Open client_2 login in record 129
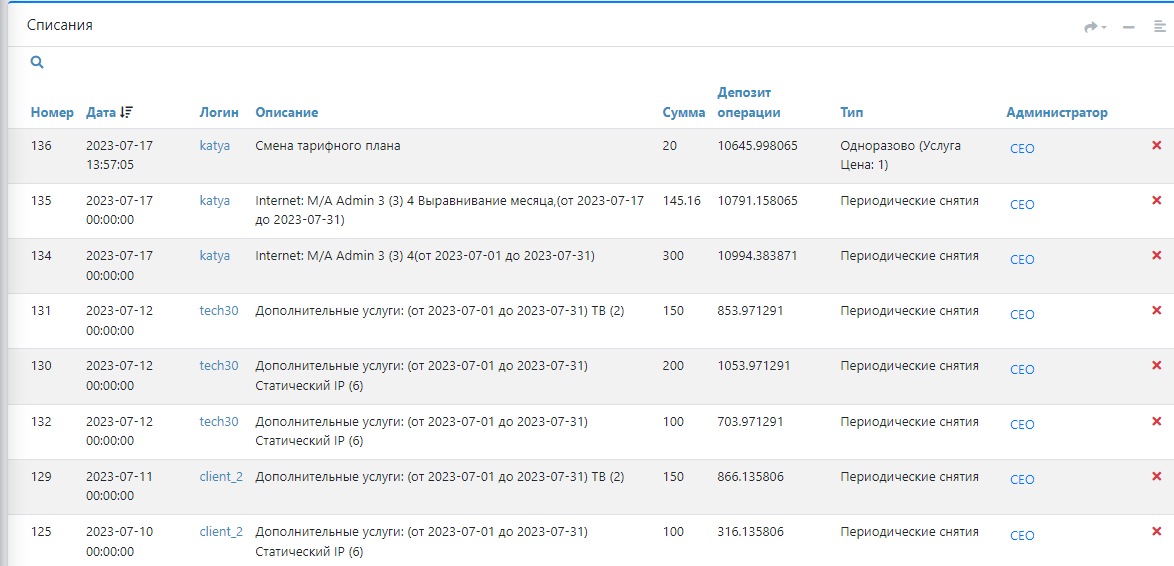 point(221,476)
